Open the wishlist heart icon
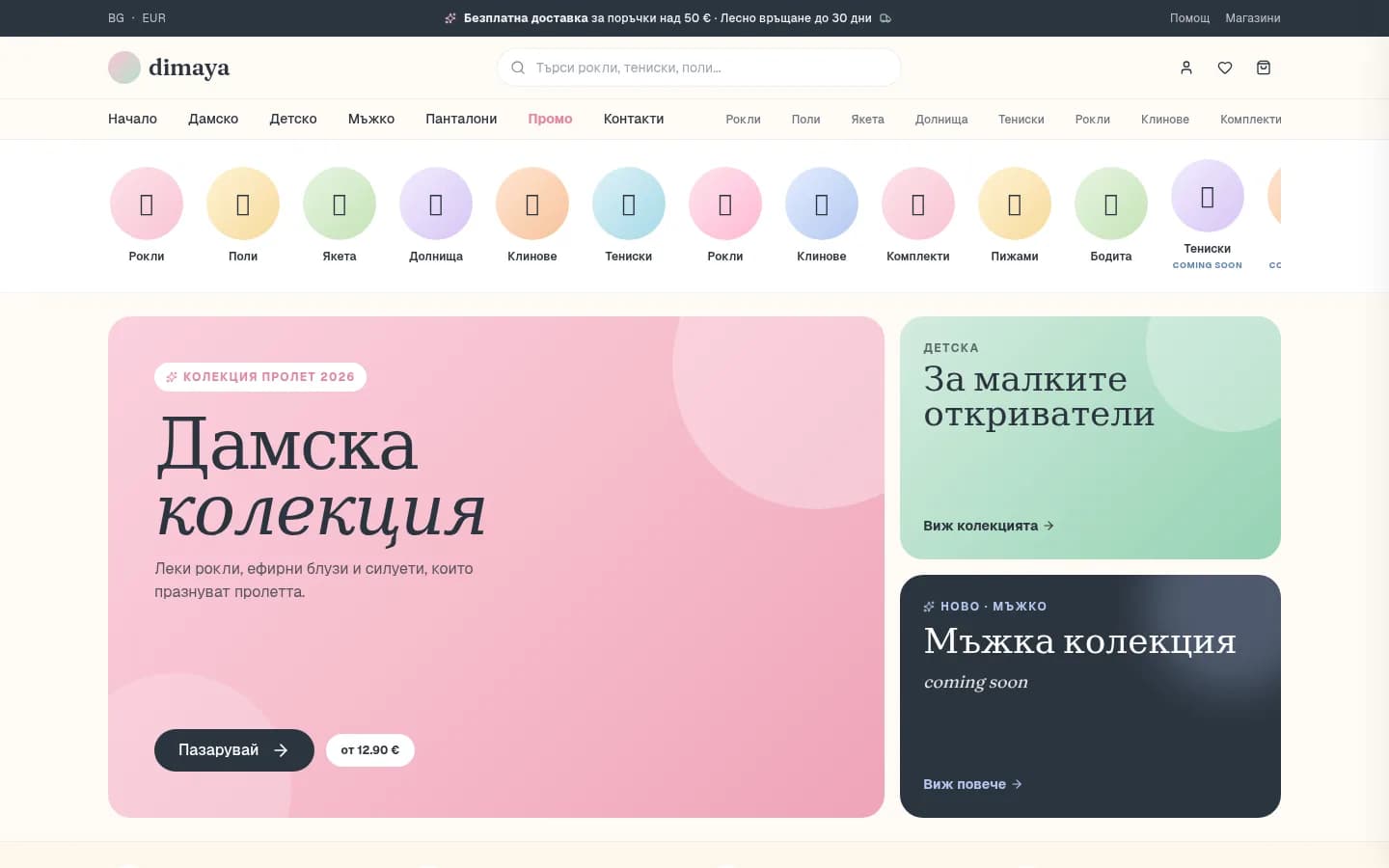The image size is (1389, 868). tap(1225, 68)
